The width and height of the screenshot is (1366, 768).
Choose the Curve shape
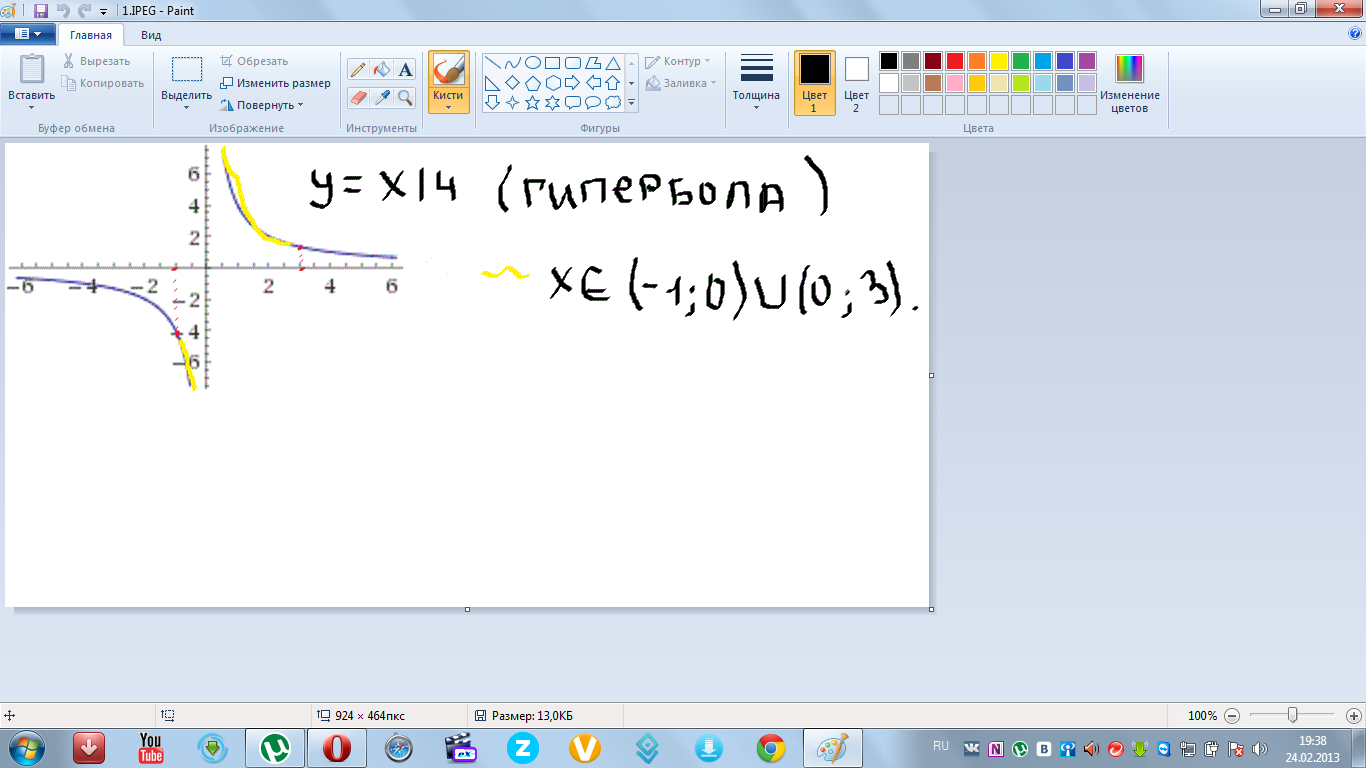(x=513, y=63)
